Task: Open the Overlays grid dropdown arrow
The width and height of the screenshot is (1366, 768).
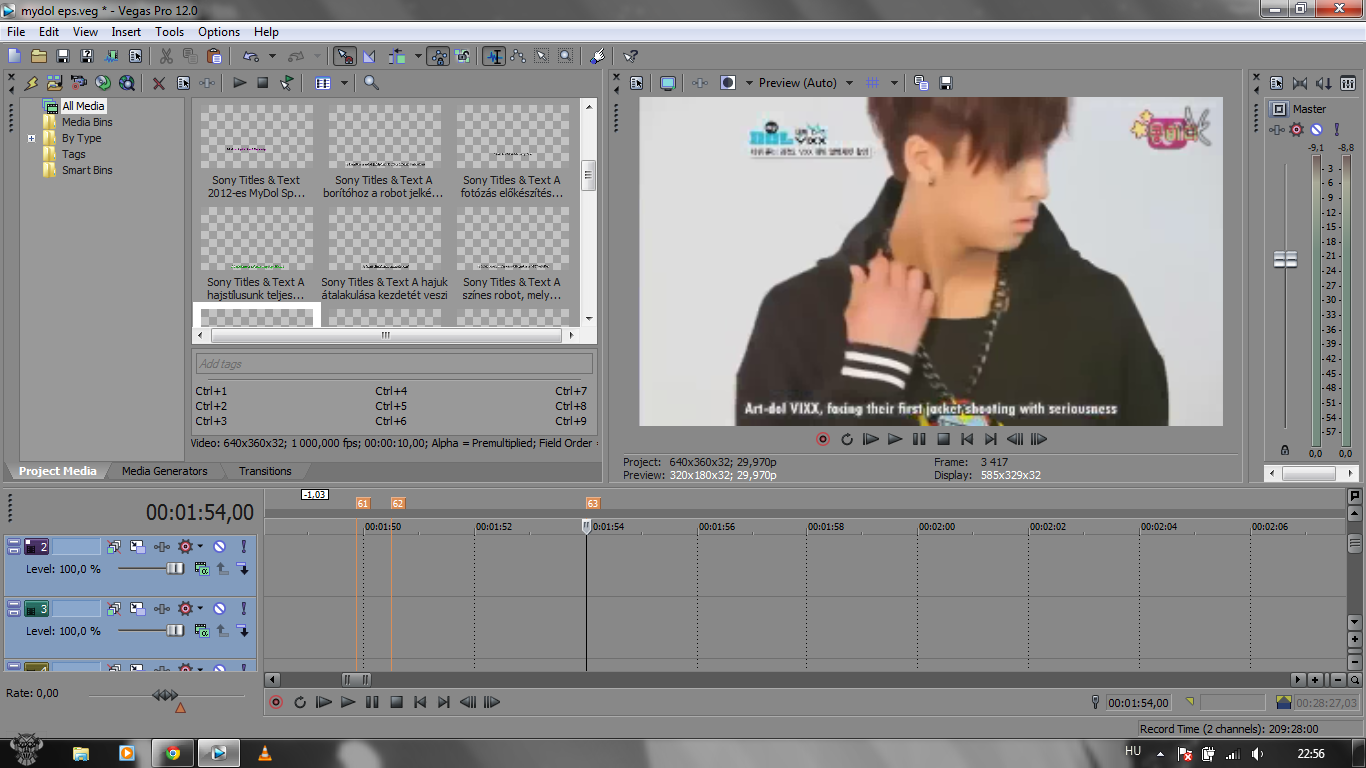Action: click(x=895, y=83)
